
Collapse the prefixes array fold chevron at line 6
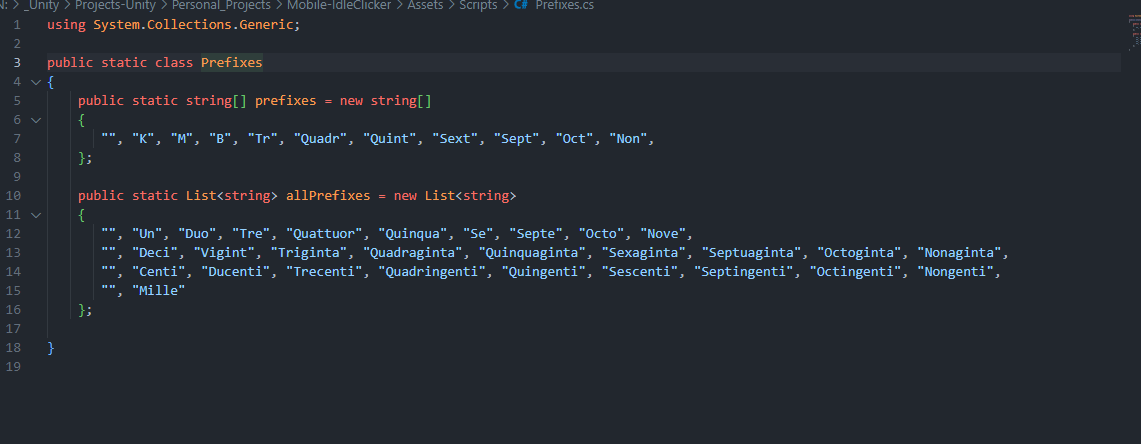(36, 120)
